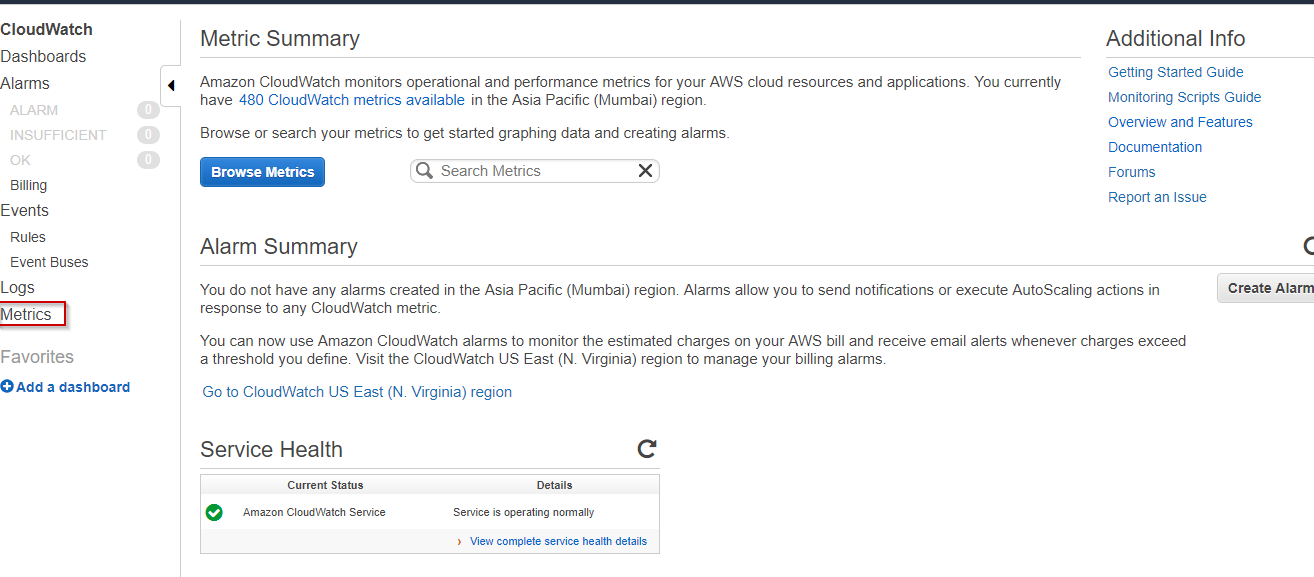Select Logs in the navigation pane
The width and height of the screenshot is (1314, 577).
[x=18, y=288]
